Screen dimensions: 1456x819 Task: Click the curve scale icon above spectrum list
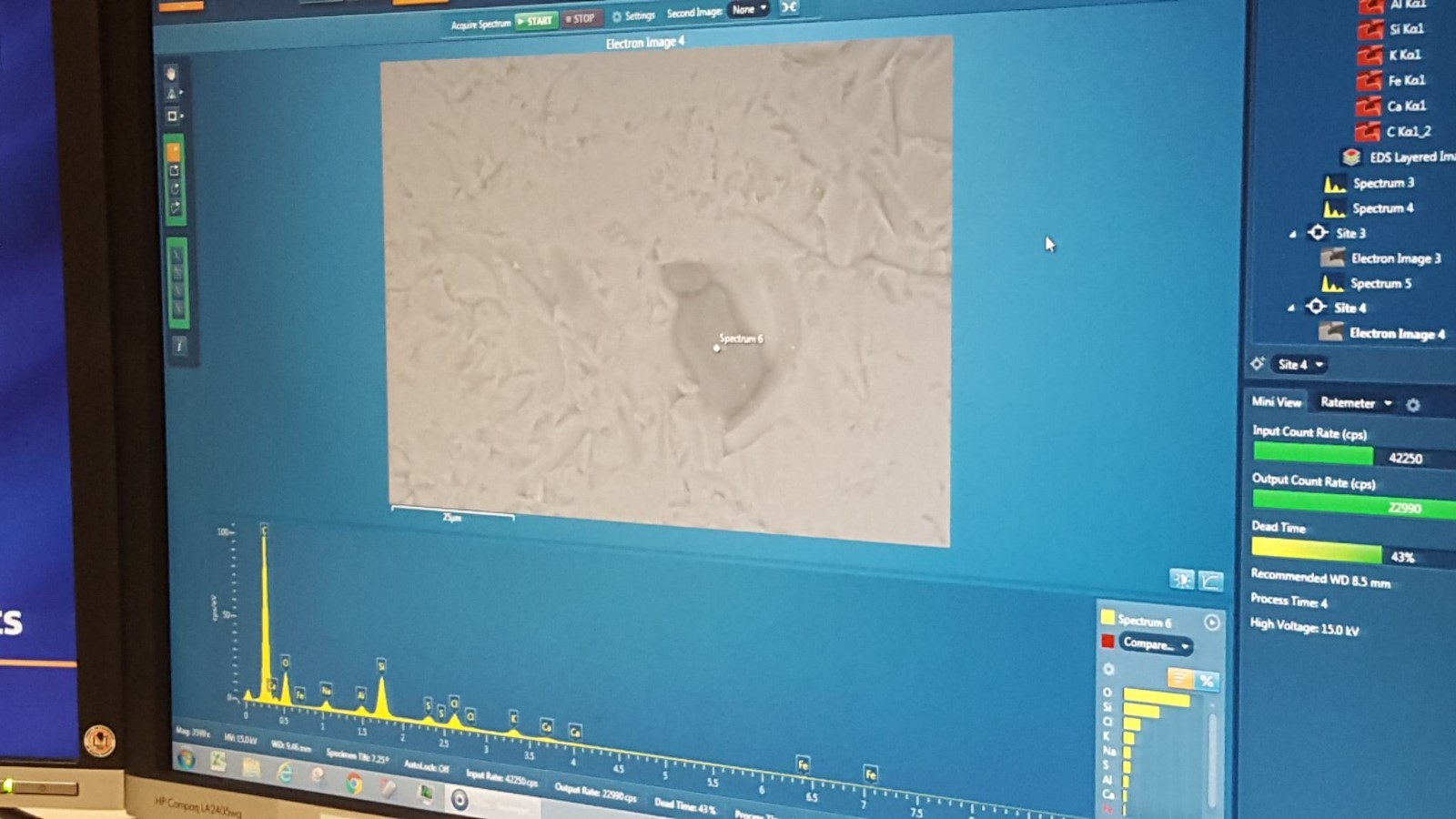point(1211,581)
